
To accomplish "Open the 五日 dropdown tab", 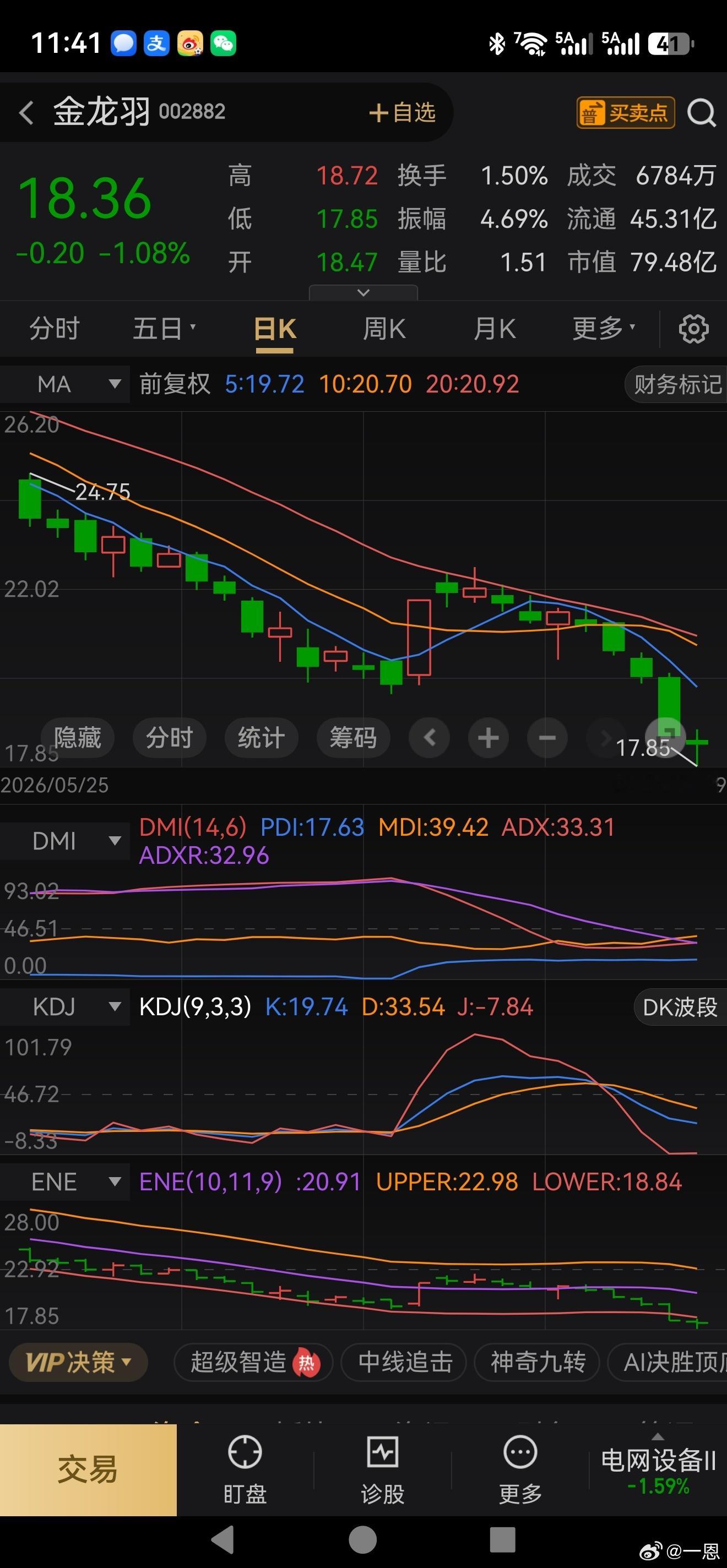I will pos(164,329).
